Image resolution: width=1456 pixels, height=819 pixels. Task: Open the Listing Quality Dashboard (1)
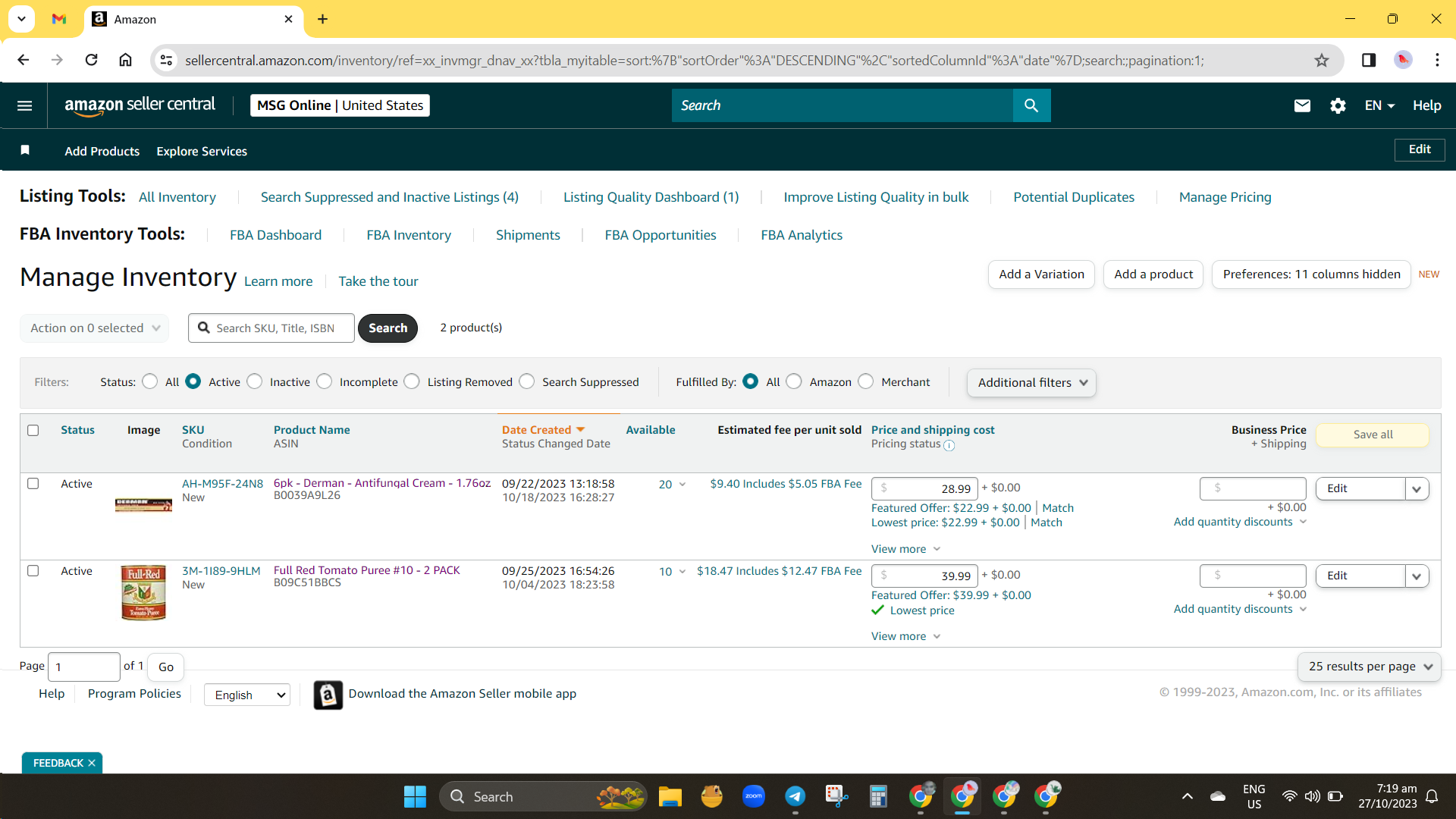pos(651,197)
